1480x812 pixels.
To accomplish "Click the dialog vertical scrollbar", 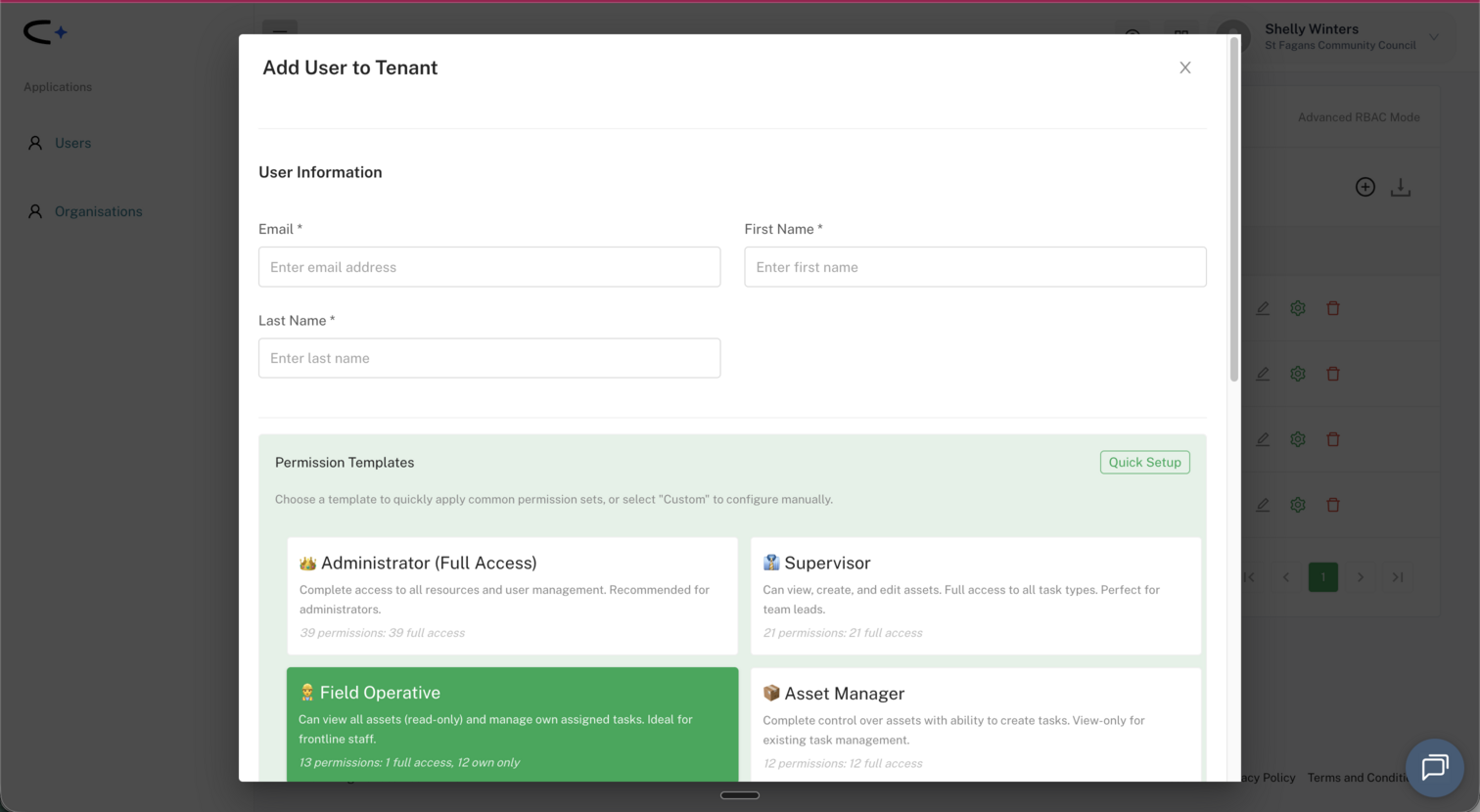I will pyautogui.click(x=1234, y=208).
